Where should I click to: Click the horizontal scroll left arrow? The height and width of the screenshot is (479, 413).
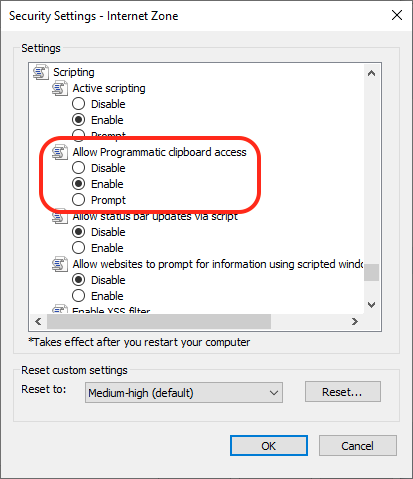(x=38, y=322)
